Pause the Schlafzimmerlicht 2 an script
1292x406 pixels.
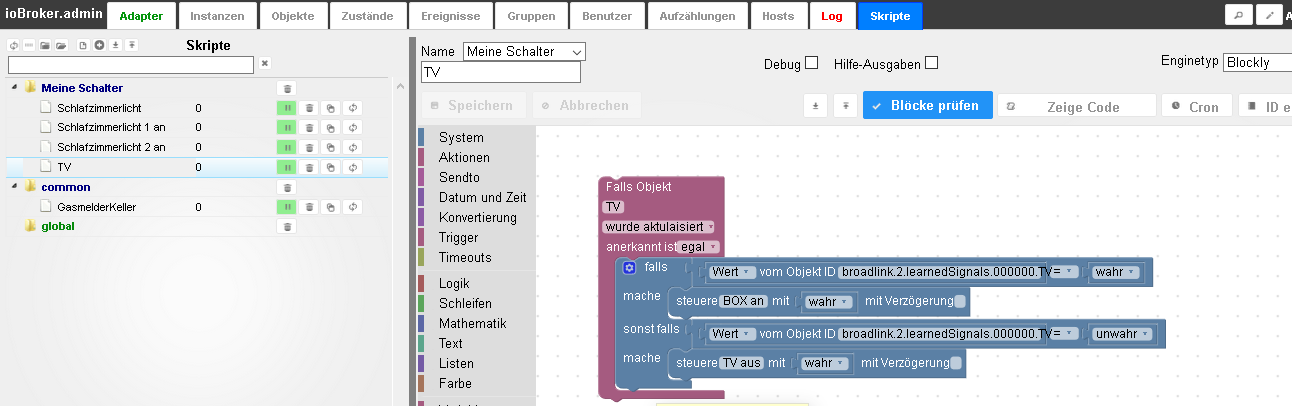pyautogui.click(x=287, y=147)
